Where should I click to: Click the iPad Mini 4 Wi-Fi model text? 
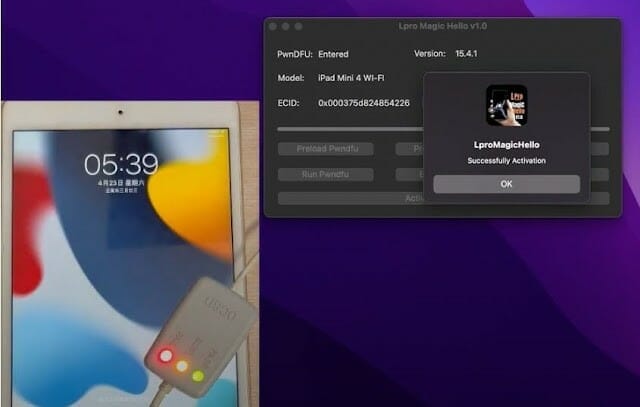click(351, 78)
